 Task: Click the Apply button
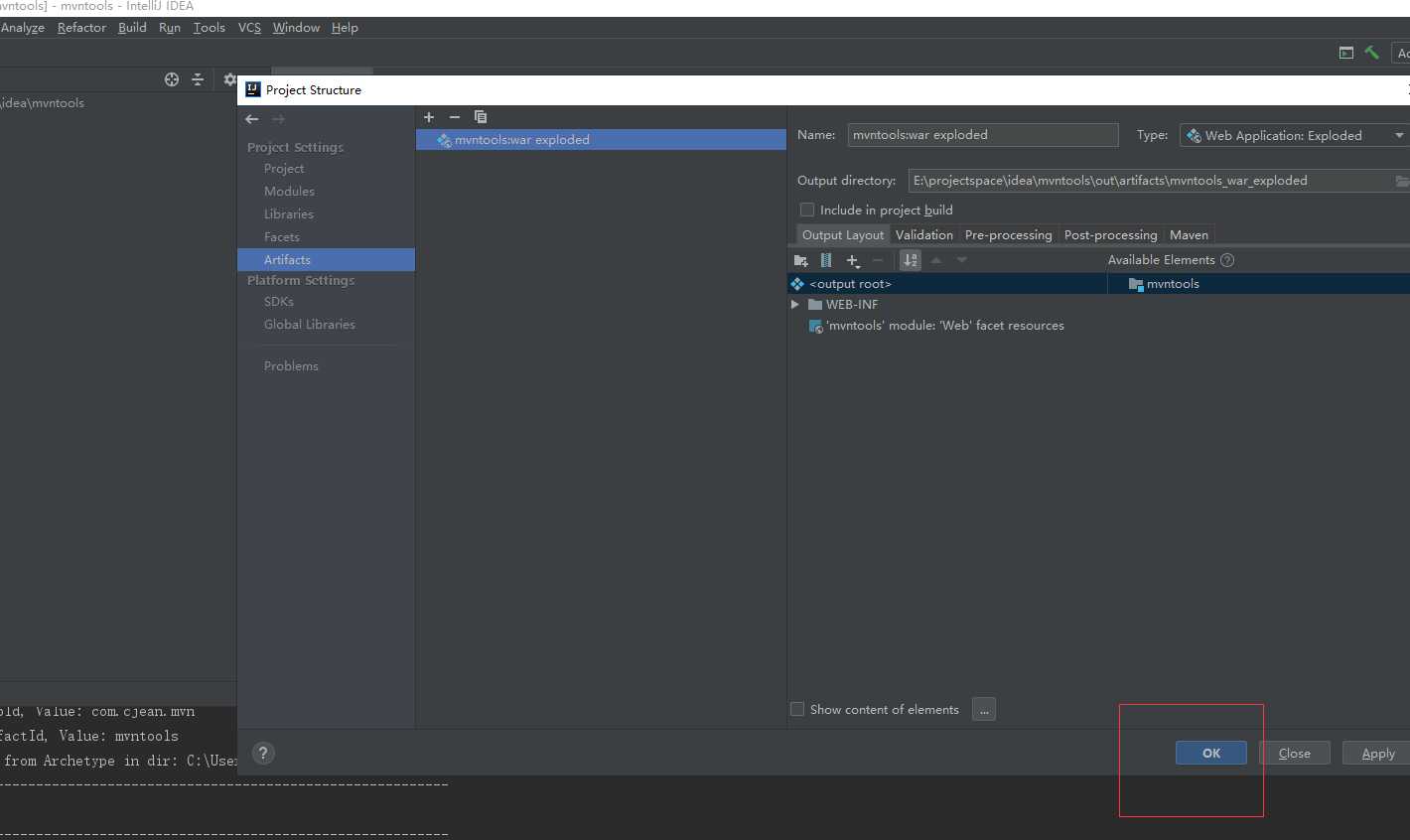click(x=1378, y=753)
